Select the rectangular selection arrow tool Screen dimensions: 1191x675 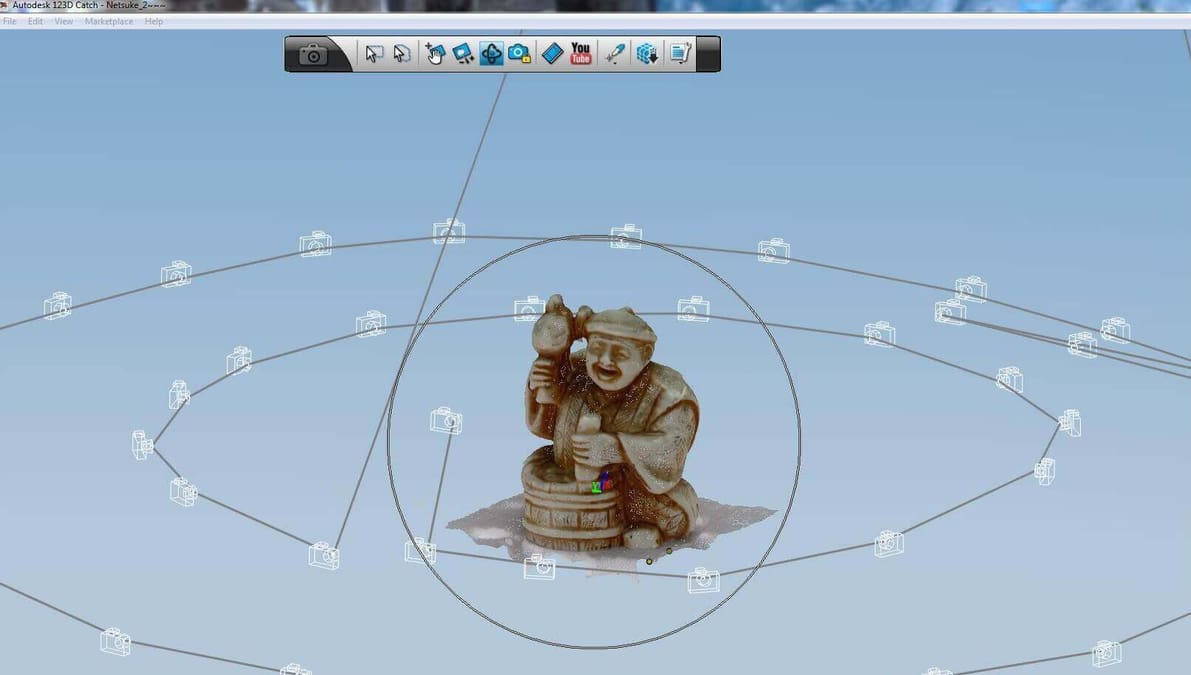pyautogui.click(x=374, y=53)
